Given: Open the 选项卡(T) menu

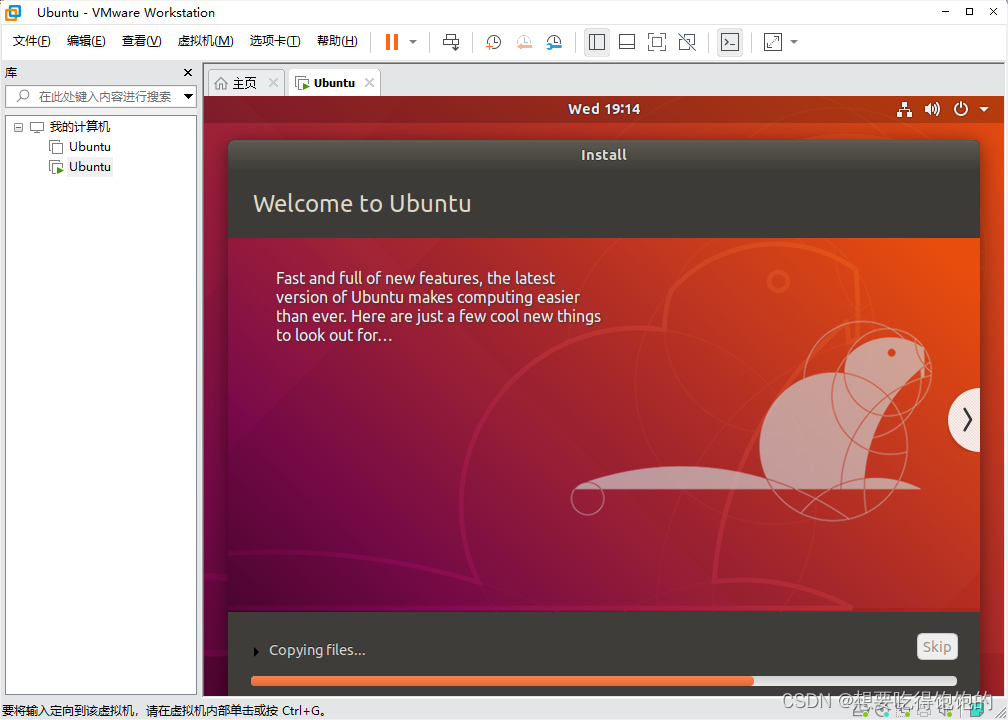Looking at the screenshot, I should pyautogui.click(x=275, y=41).
